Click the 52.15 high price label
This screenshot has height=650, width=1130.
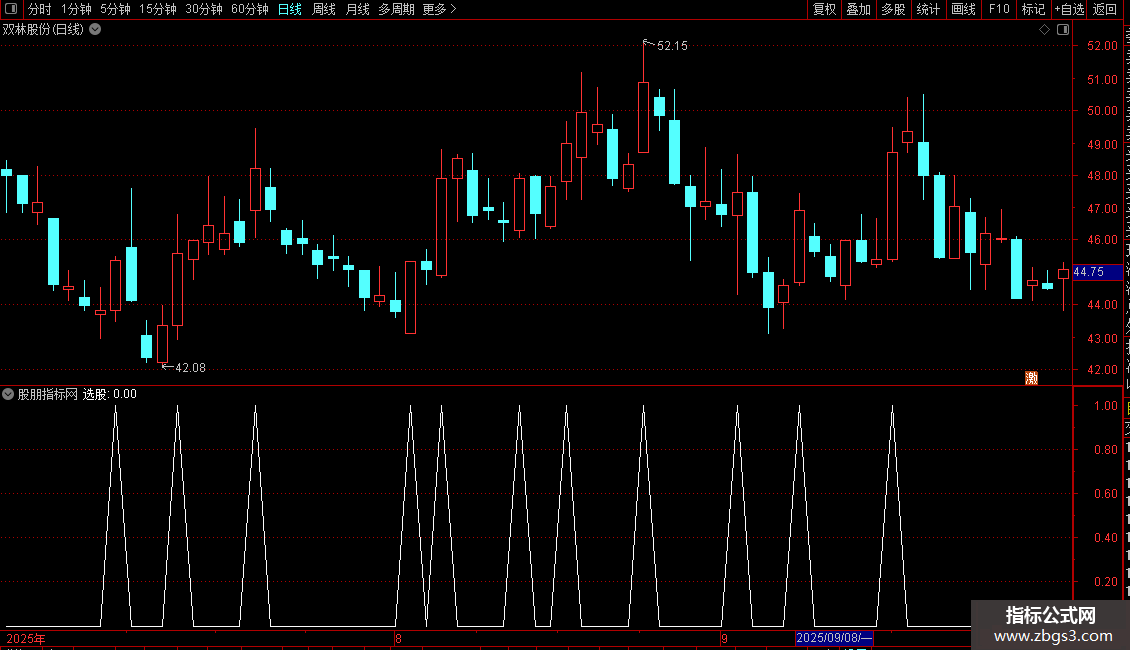click(672, 46)
